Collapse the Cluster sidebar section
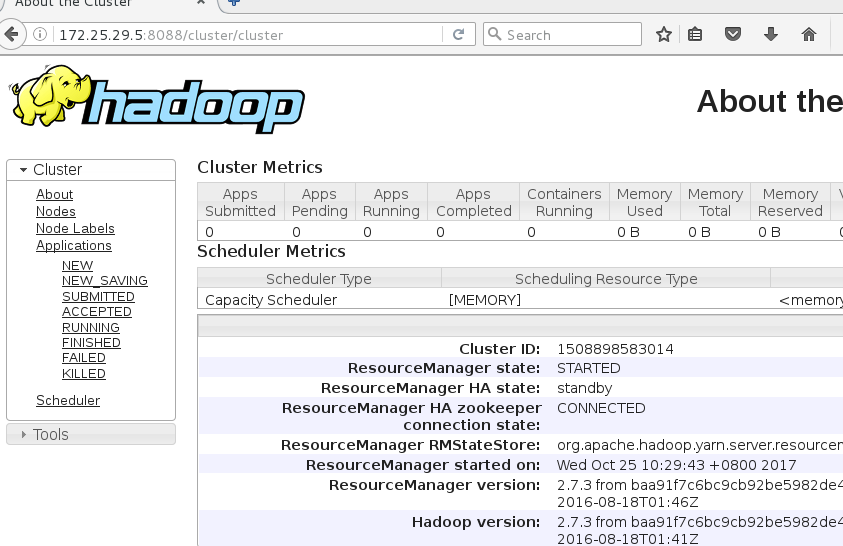Viewport: 843px width, 546px height. click(x=91, y=170)
